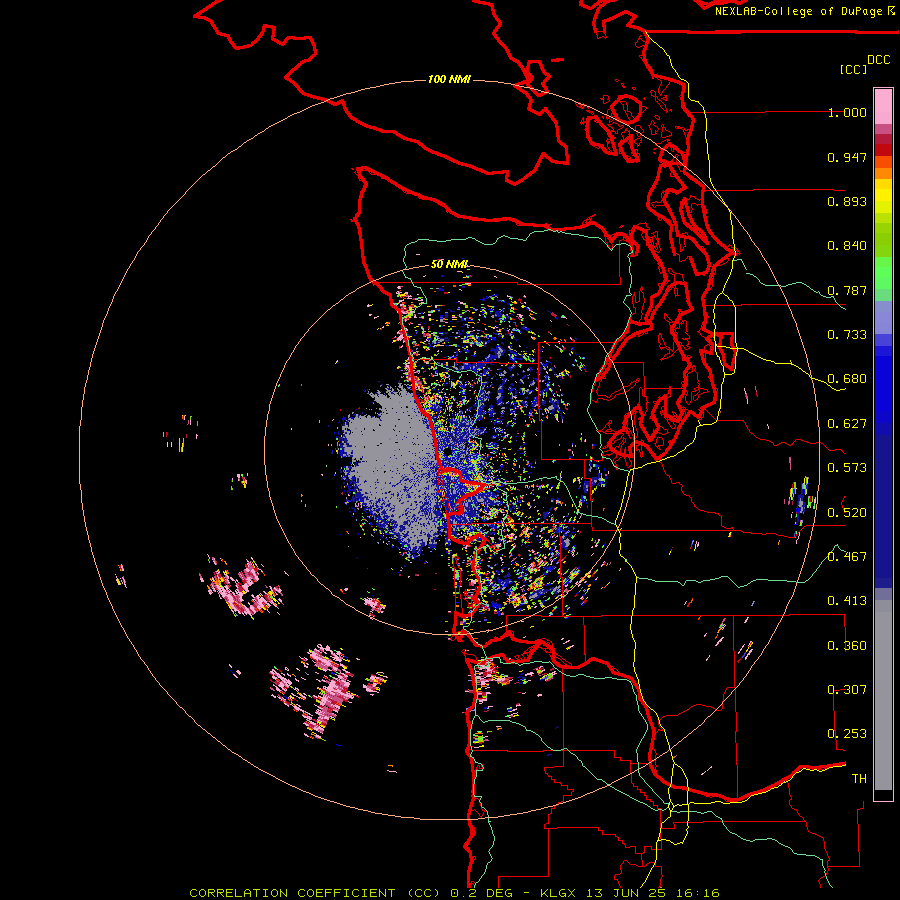Pick the red swatch on the color bar
This screenshot has width=900, height=900.
[883, 150]
